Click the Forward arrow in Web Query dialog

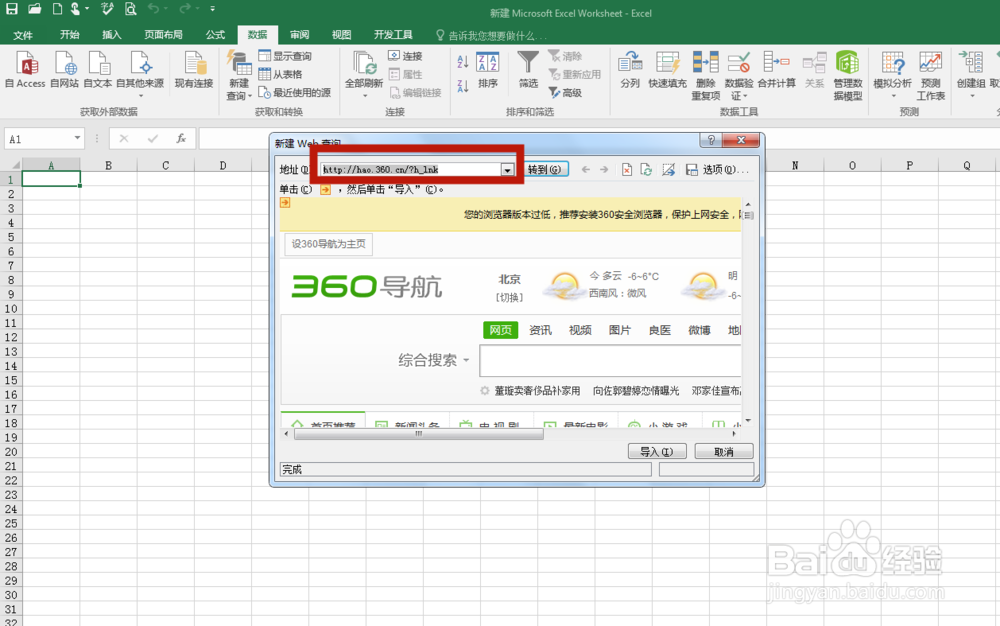click(603, 170)
